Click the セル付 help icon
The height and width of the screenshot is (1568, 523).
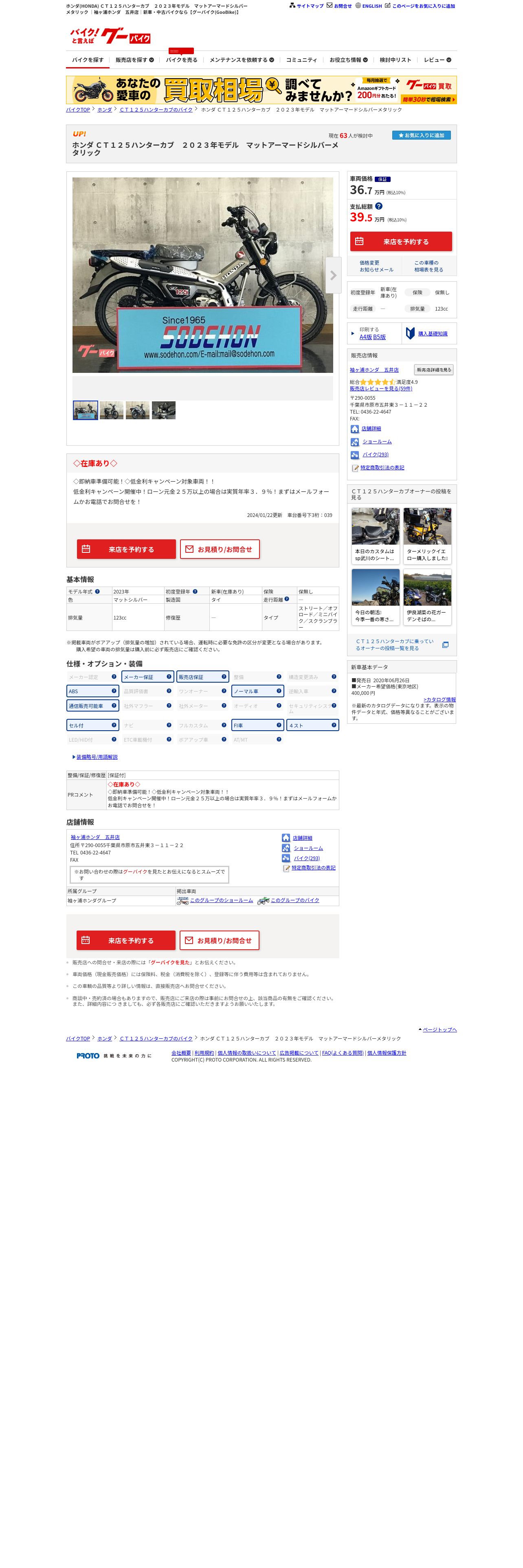point(114,725)
